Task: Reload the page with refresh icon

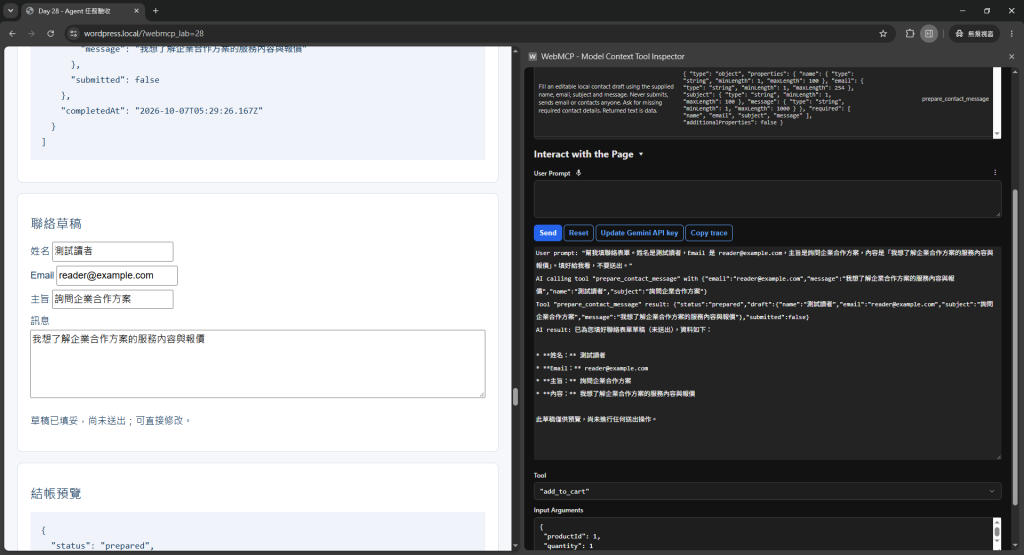Action: (50, 33)
